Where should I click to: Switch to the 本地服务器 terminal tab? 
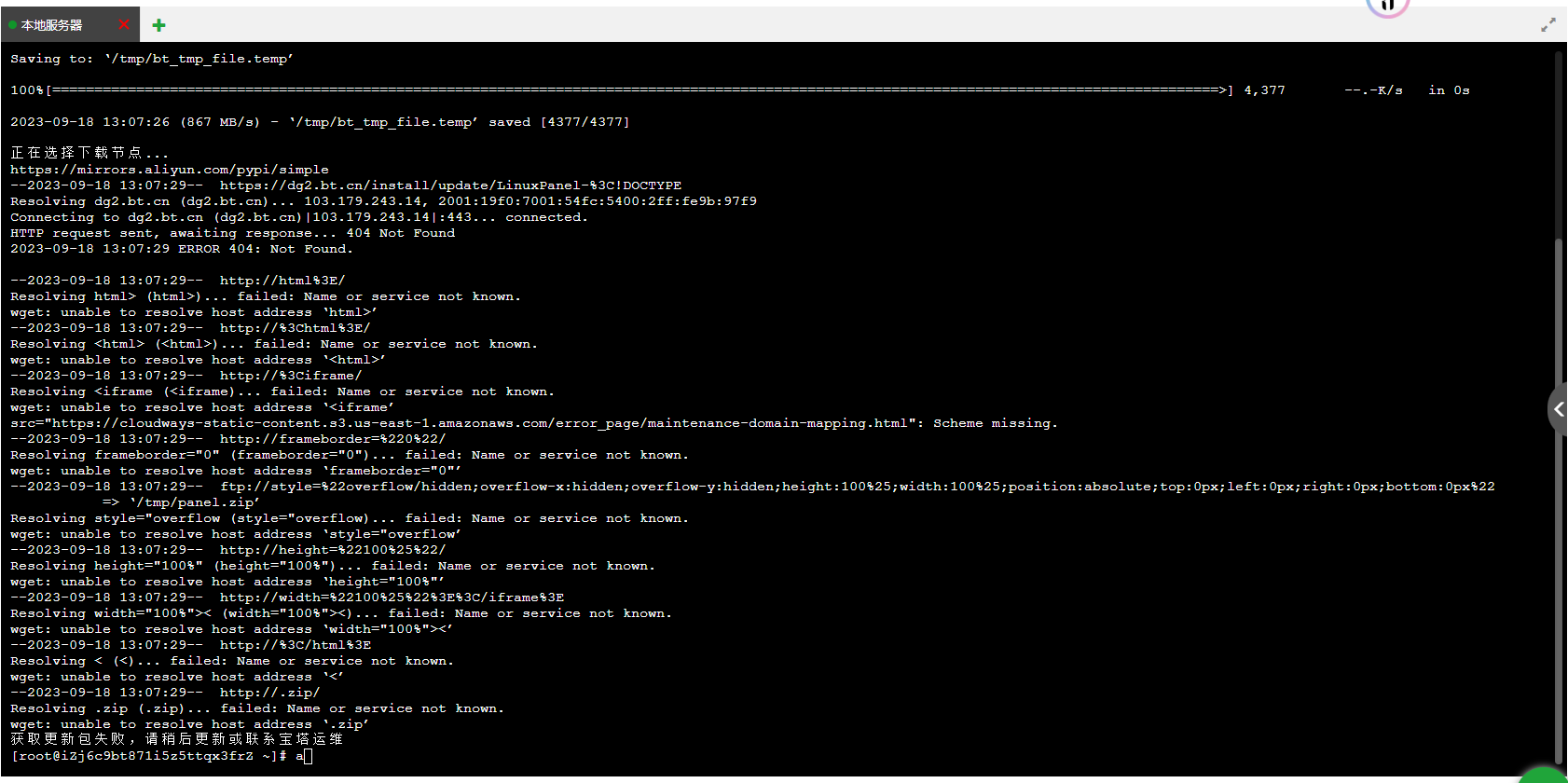point(52,25)
